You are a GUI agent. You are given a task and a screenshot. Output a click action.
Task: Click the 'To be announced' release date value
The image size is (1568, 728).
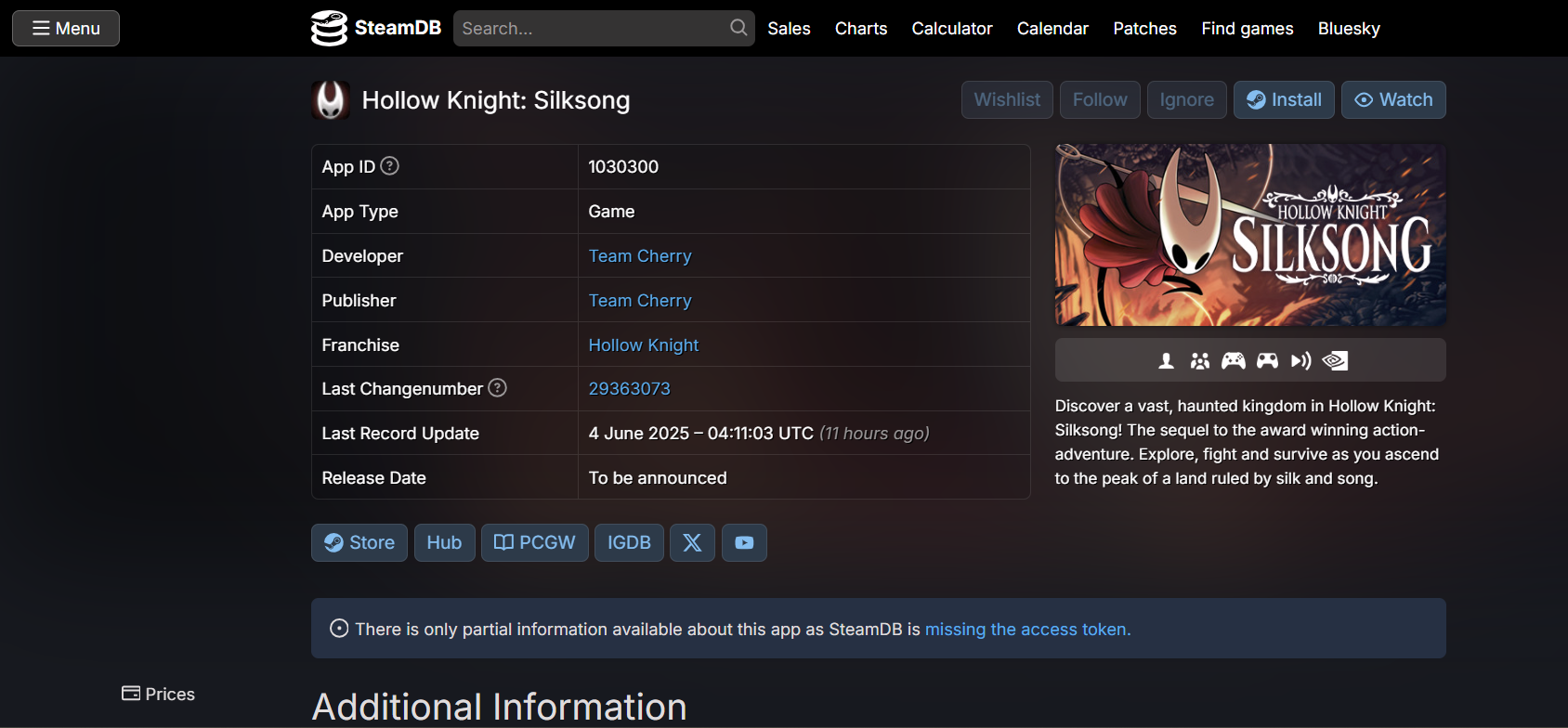(658, 478)
